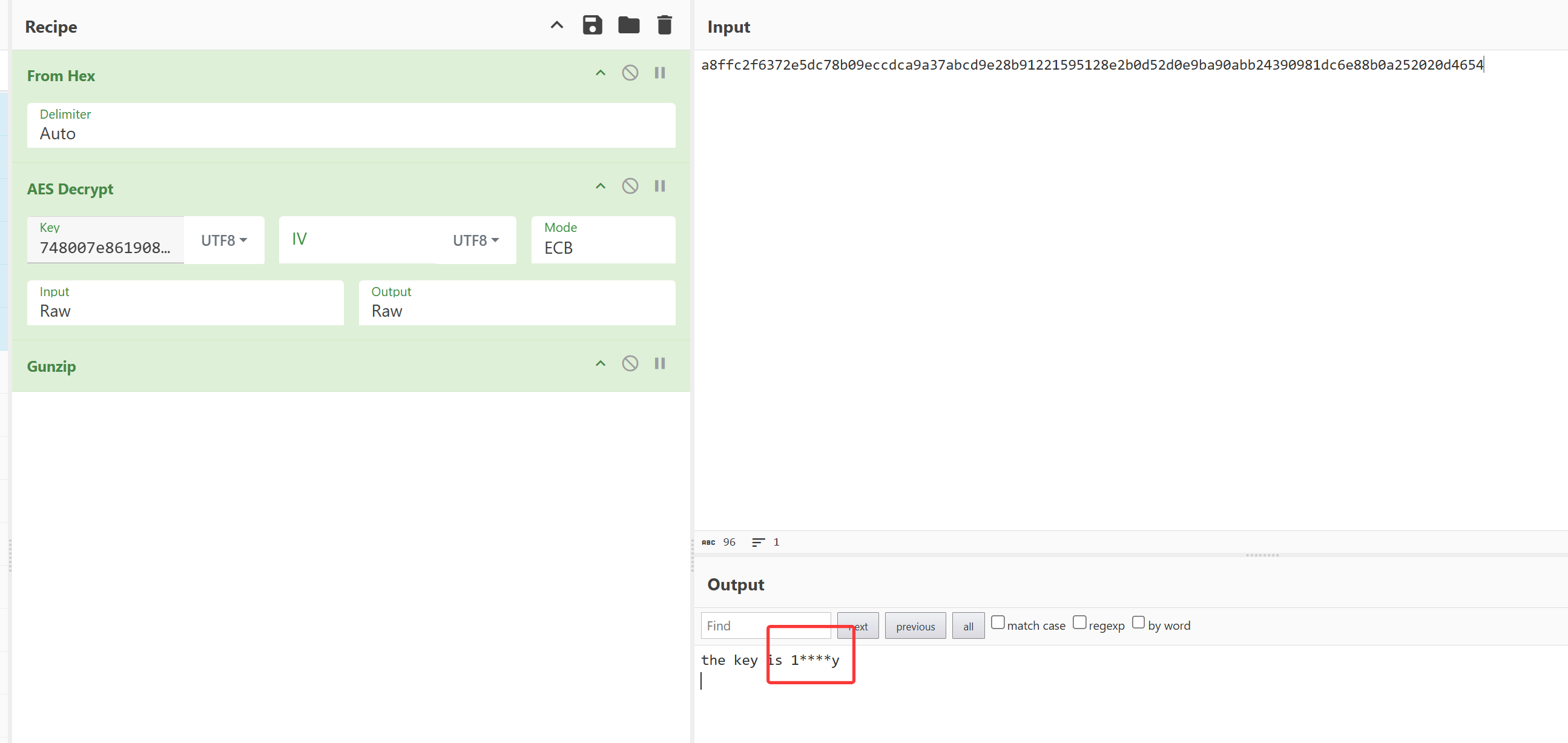Collapse the Recipe pane chevron

point(556,25)
